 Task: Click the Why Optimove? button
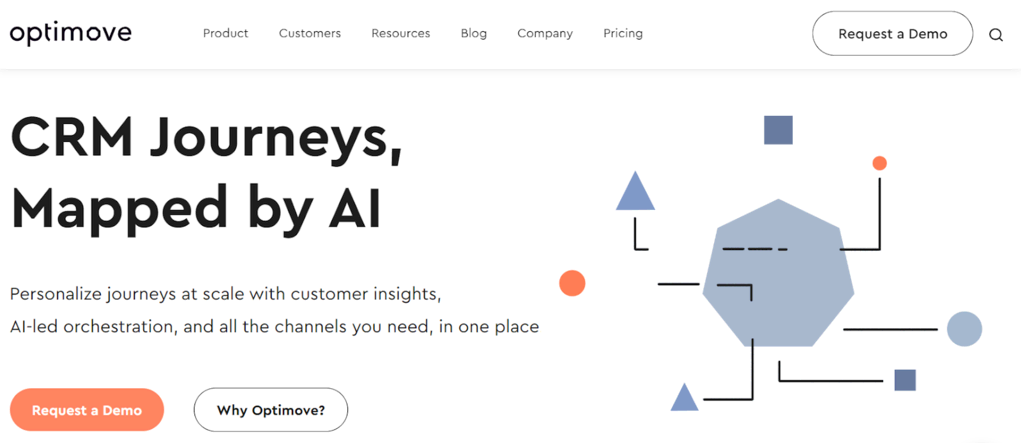coord(271,410)
